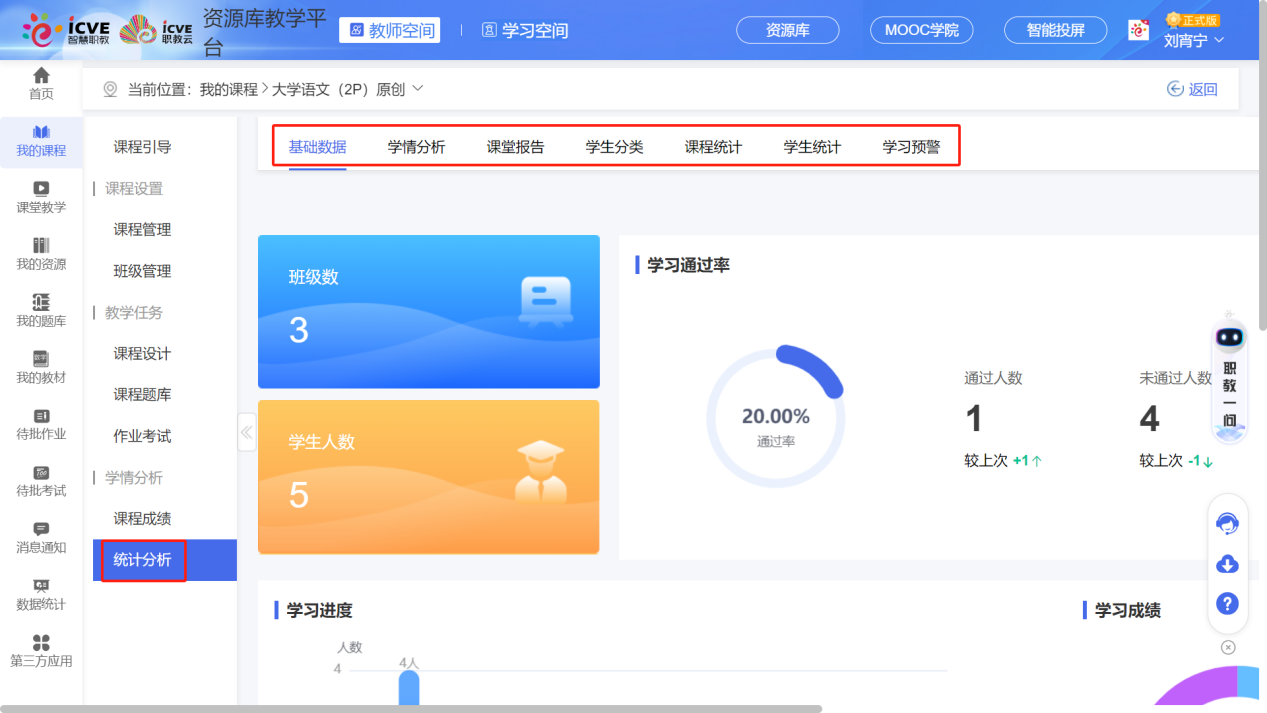Switch to the 学情分析 tab
The image size is (1267, 713).
416,145
